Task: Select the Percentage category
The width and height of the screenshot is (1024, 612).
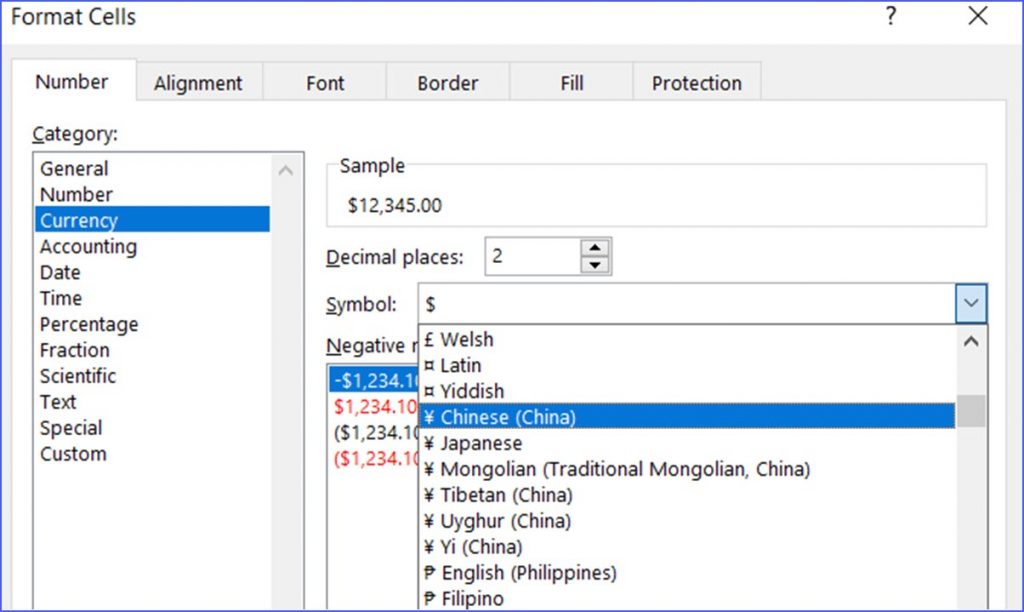Action: click(88, 324)
